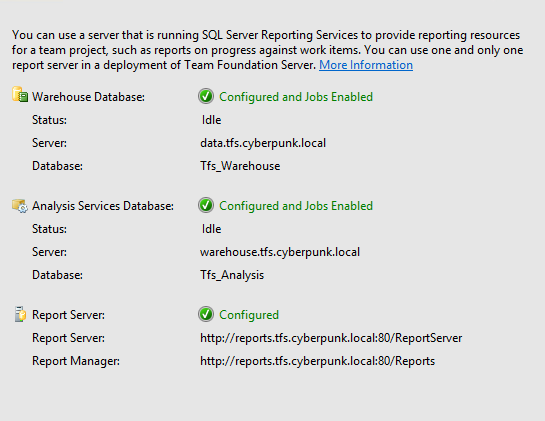The image size is (545, 421).
Task: Click the Analysis Services Database heading label
Action: pos(103,206)
